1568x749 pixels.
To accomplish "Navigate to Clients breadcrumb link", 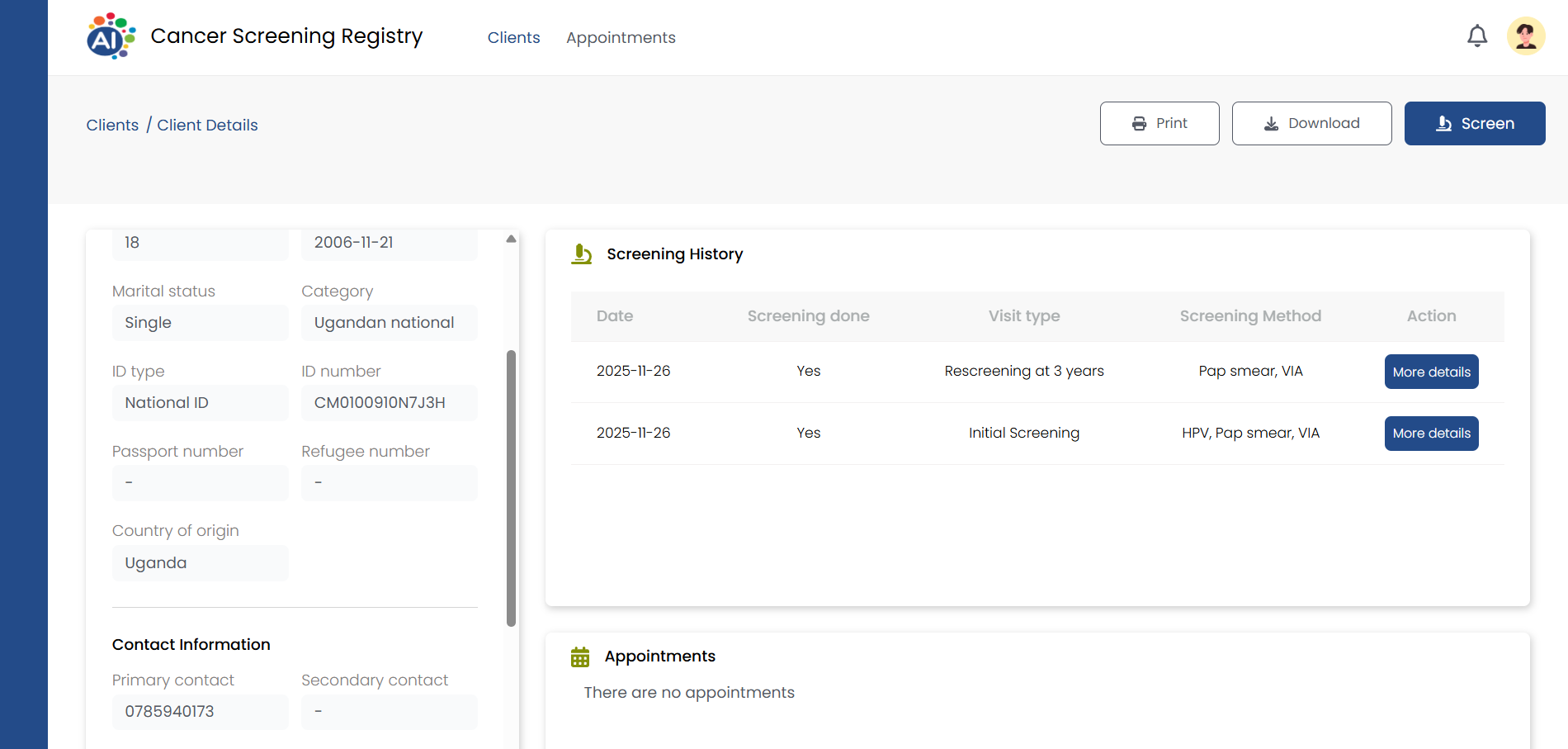I will click(x=112, y=126).
